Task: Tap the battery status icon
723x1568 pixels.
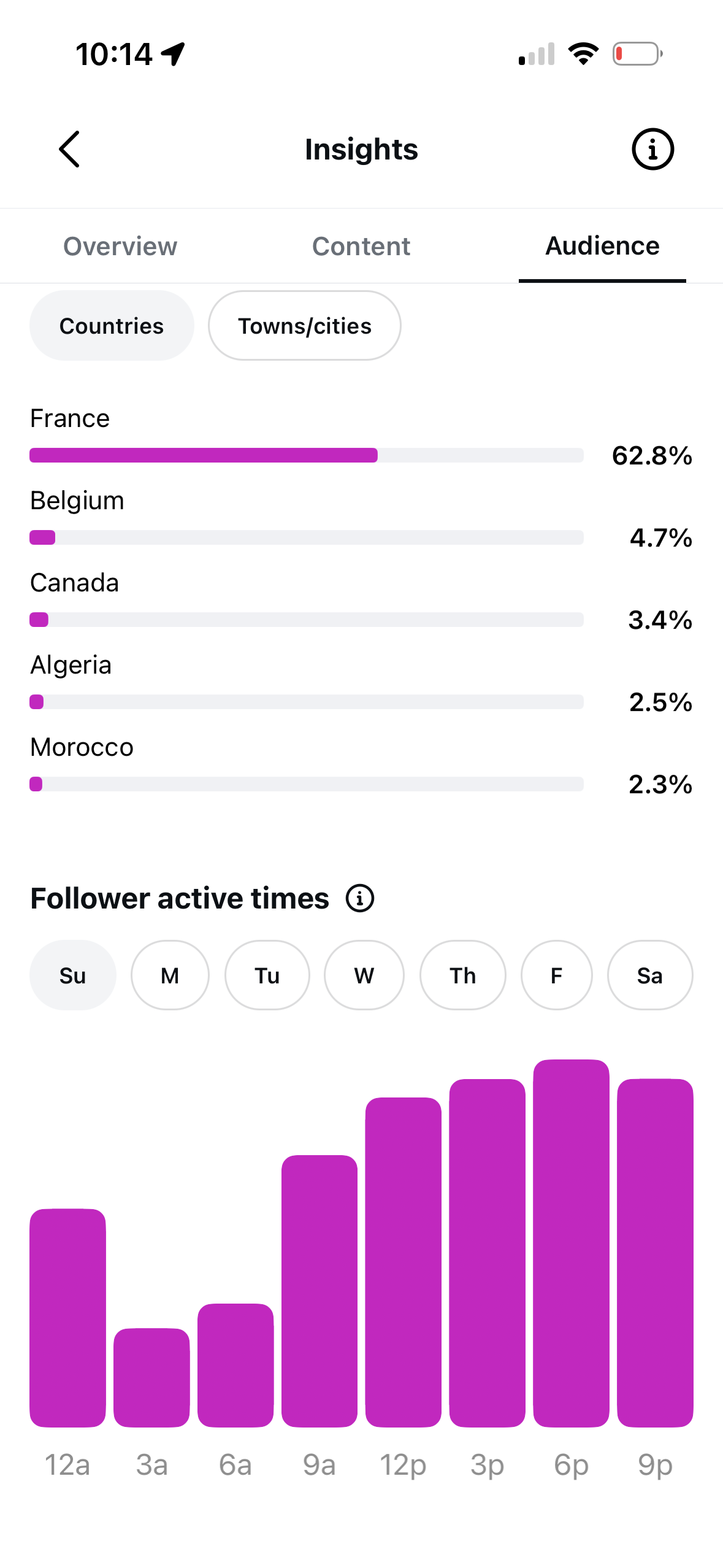Action: (638, 54)
